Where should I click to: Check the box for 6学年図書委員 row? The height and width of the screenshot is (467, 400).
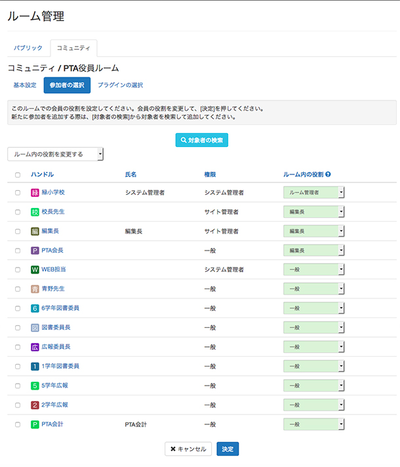[18, 308]
